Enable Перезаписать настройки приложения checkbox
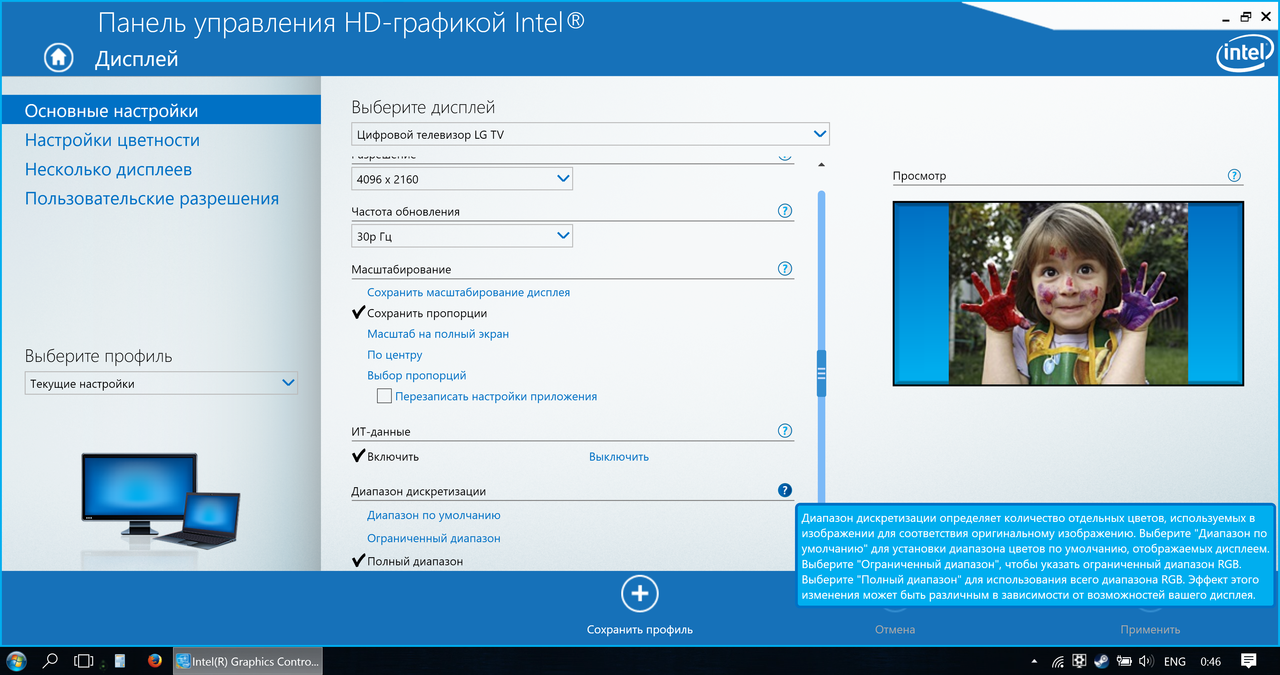 (x=384, y=396)
